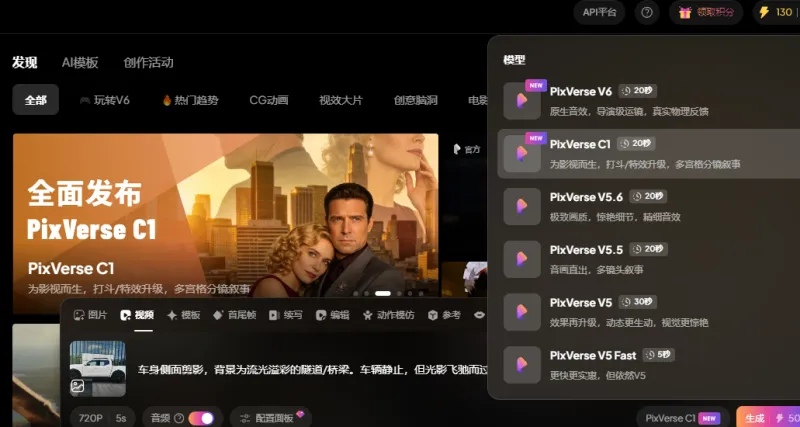Click the help icon beside 音频
The height and width of the screenshot is (427, 800).
[x=179, y=418]
